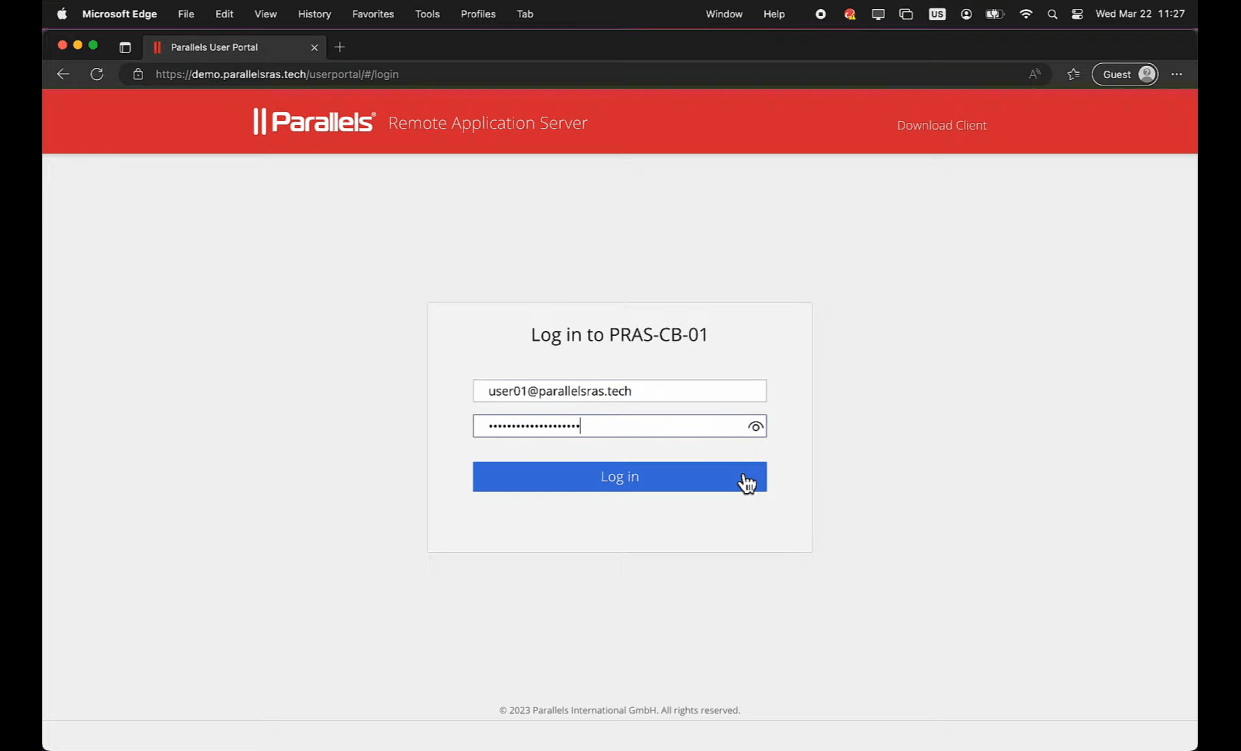The height and width of the screenshot is (751, 1241).
Task: Open the Apple menu
Action: click(x=62, y=14)
